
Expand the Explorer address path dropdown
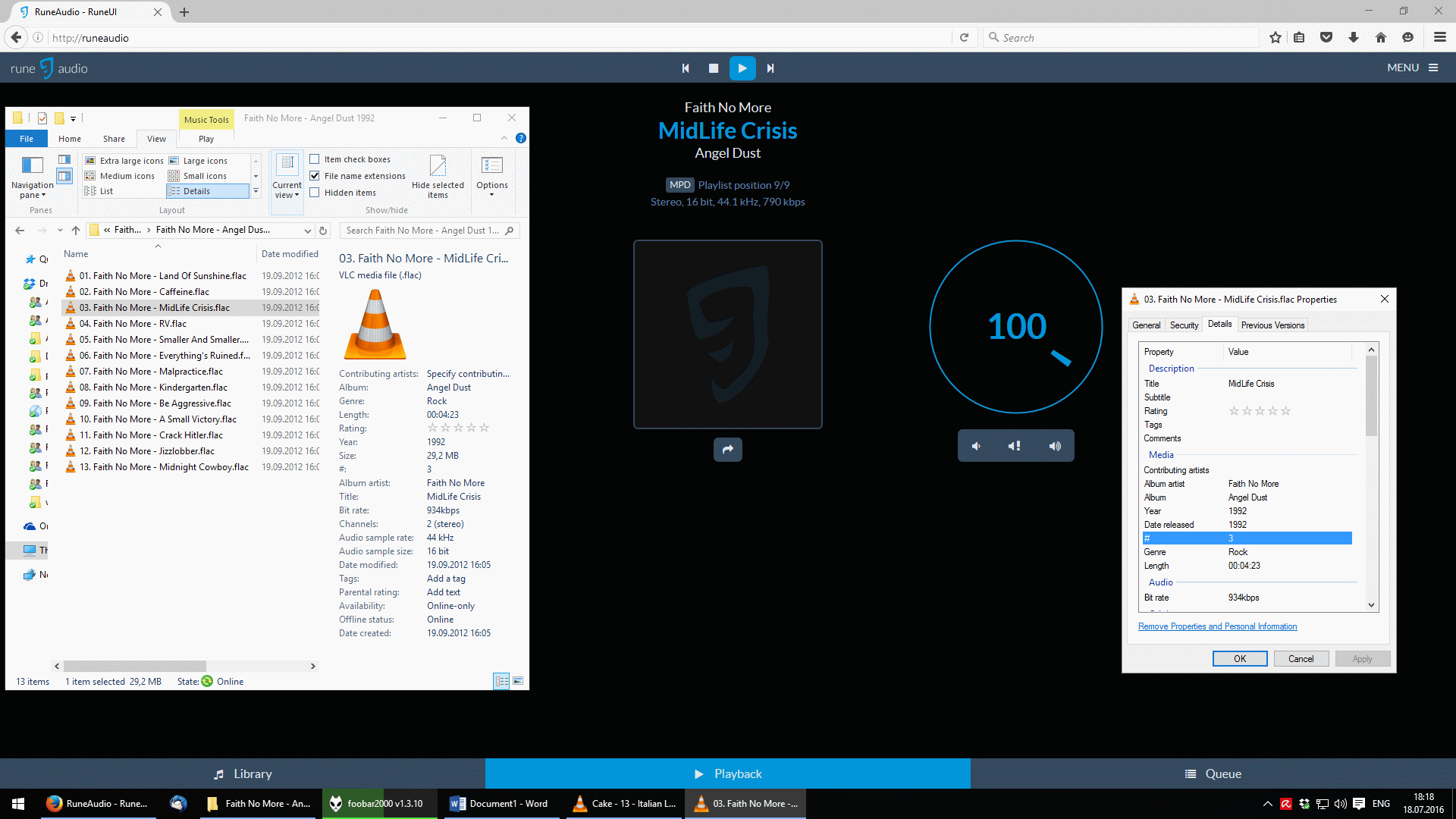point(307,231)
